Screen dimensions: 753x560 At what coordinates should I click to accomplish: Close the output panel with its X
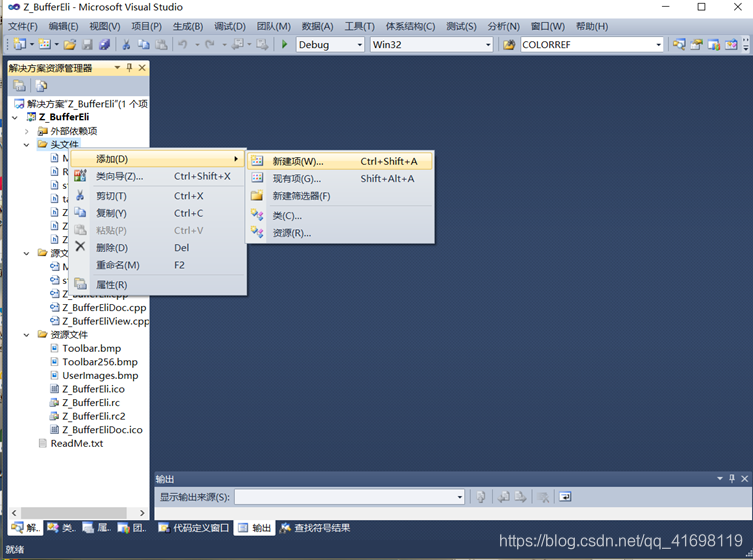744,478
